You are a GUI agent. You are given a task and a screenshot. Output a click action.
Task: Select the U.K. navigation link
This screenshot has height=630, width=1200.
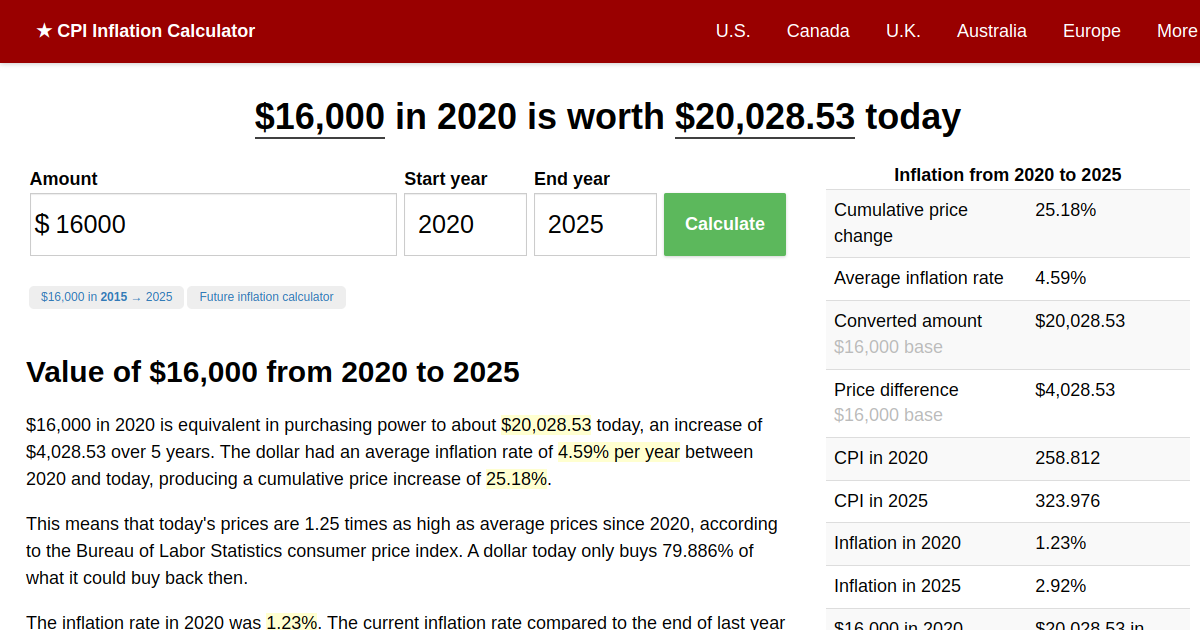[903, 31]
